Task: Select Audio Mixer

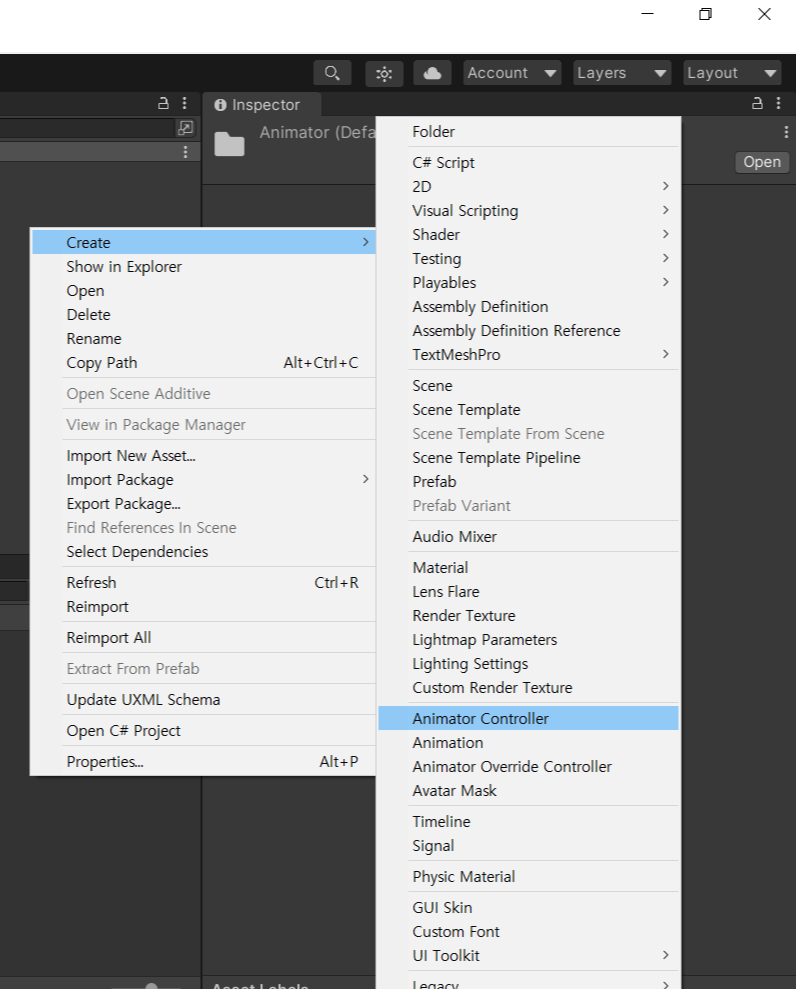Action: coord(529,537)
